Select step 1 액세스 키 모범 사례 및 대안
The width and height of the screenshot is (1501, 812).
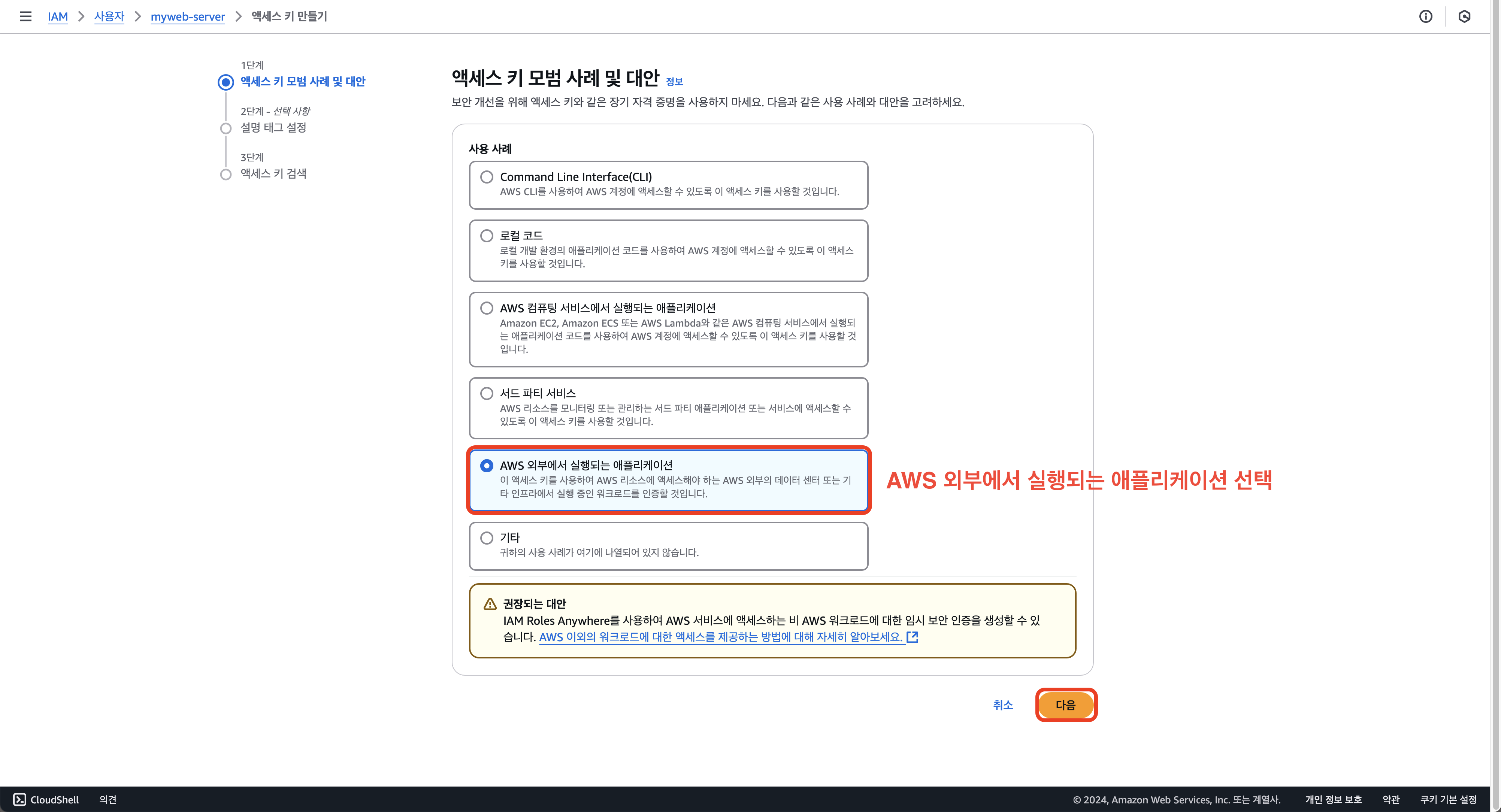tap(302, 82)
